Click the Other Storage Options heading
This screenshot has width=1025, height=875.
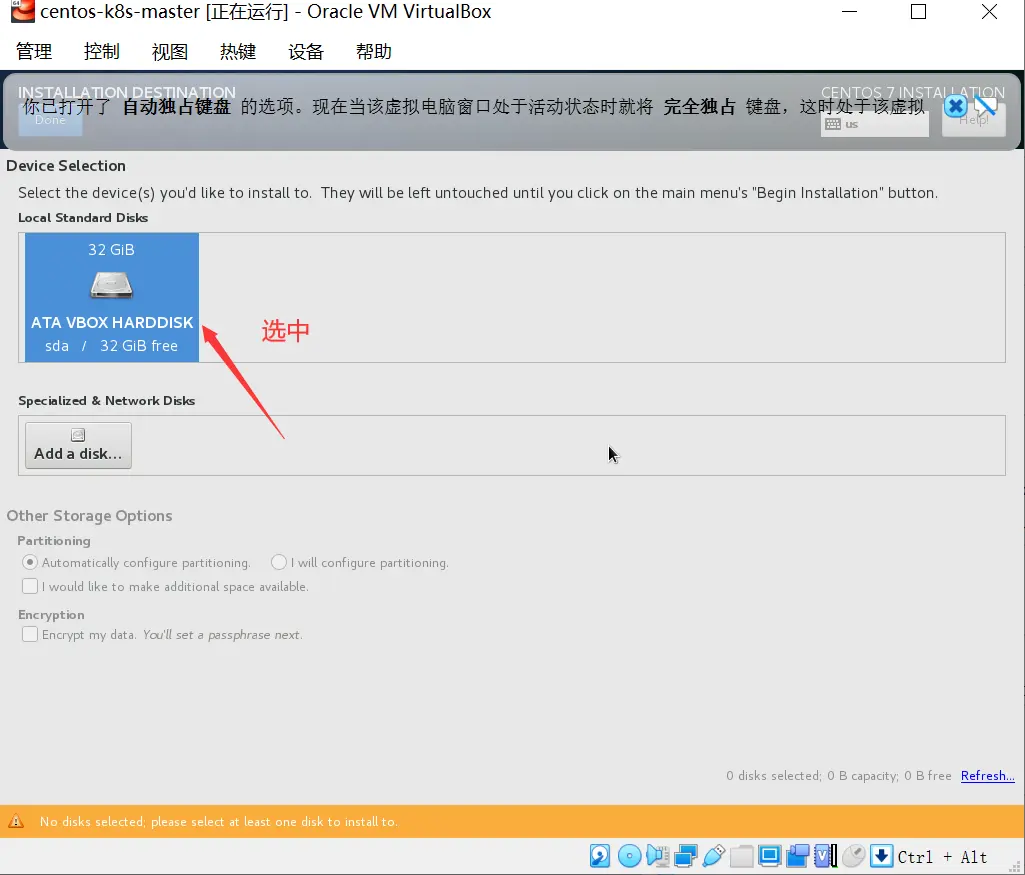(90, 516)
